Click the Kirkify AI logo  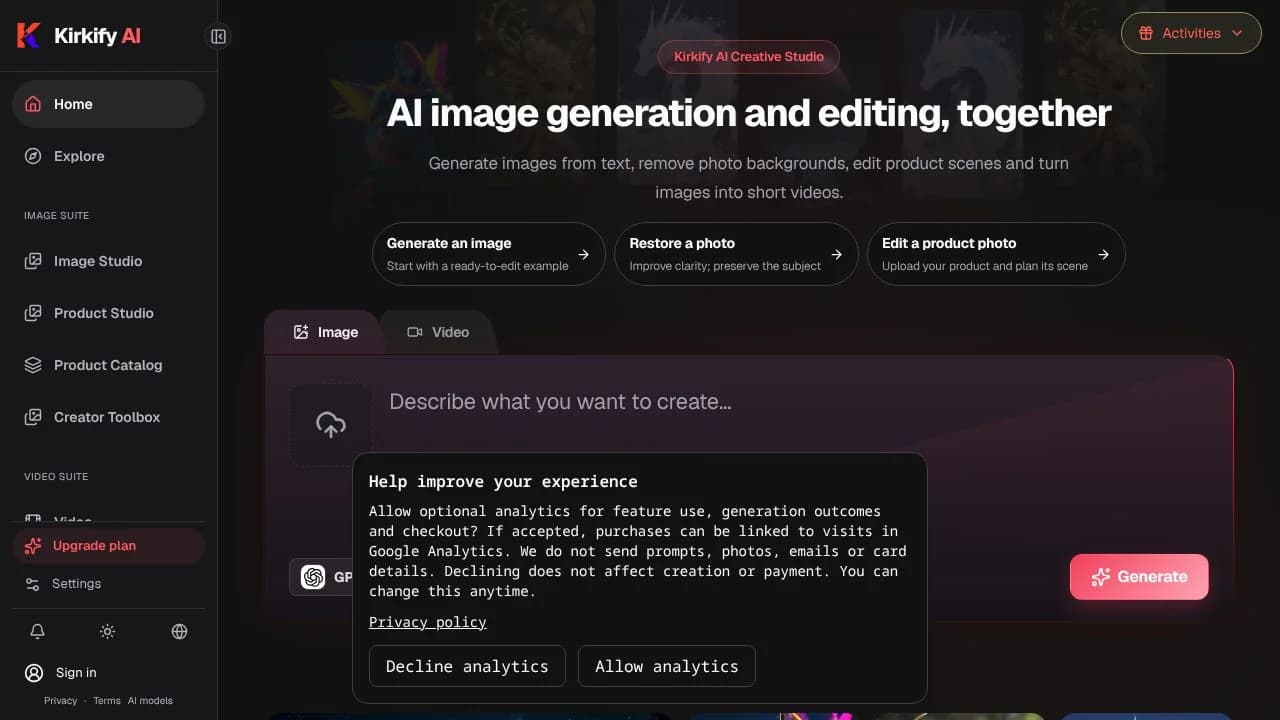[x=78, y=36]
